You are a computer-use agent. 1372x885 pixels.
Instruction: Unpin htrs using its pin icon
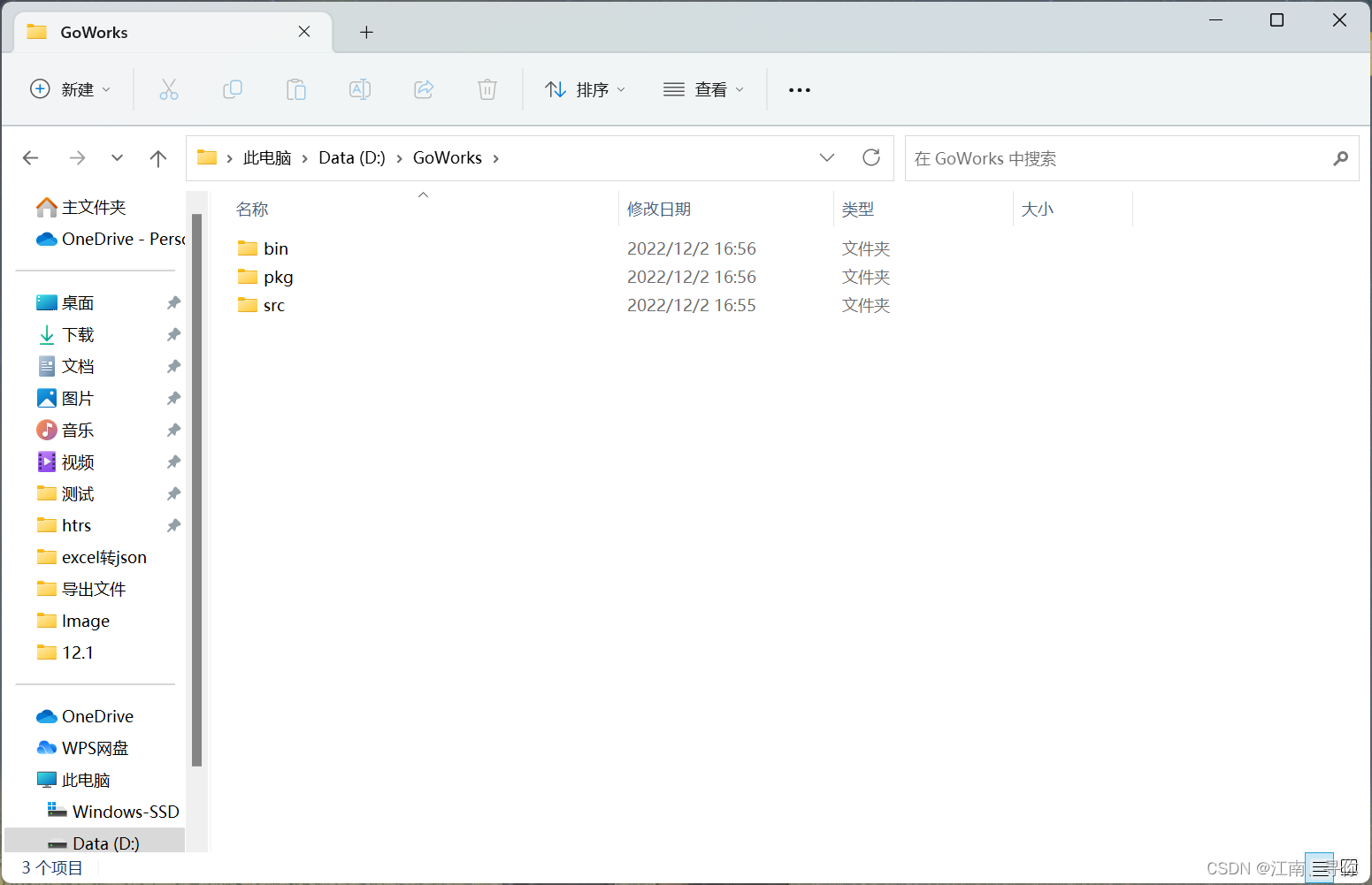(x=173, y=526)
